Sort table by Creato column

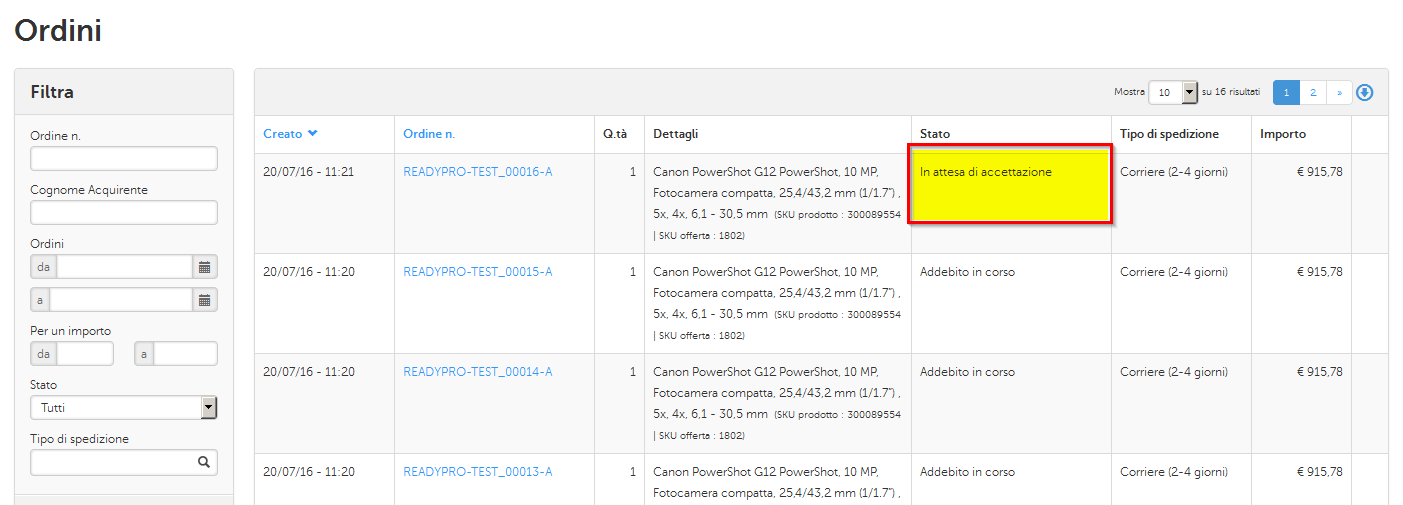(282, 134)
